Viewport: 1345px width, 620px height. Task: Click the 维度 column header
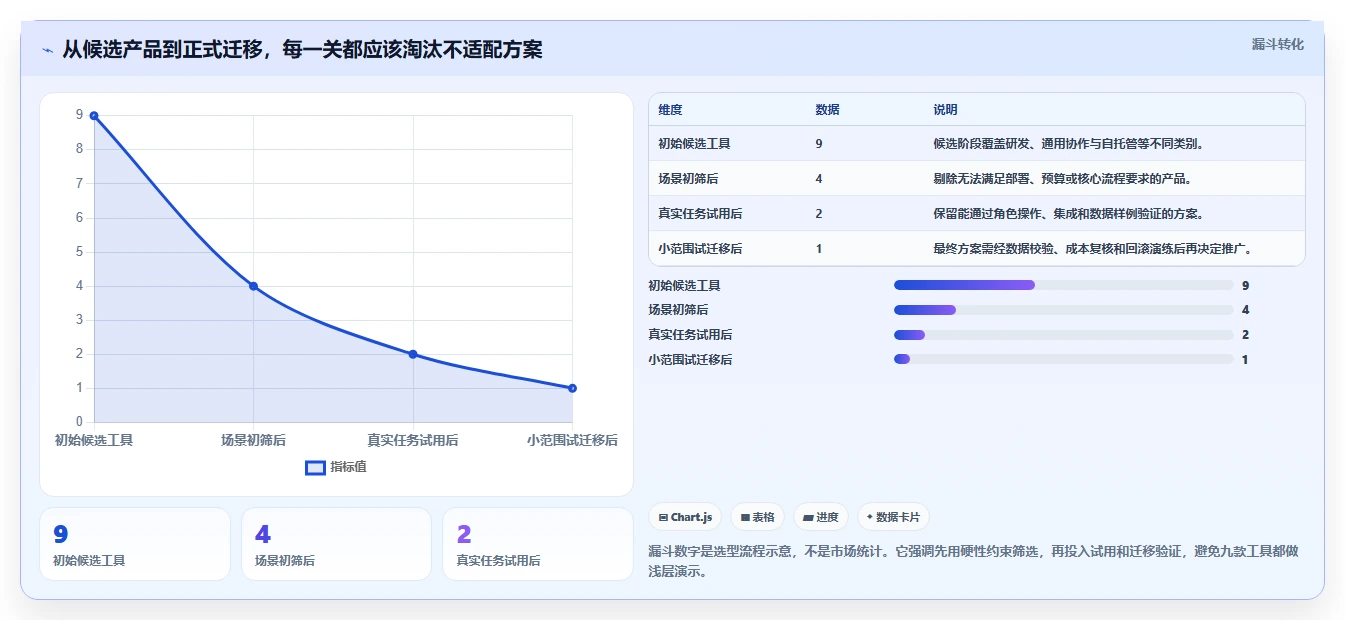[670, 109]
